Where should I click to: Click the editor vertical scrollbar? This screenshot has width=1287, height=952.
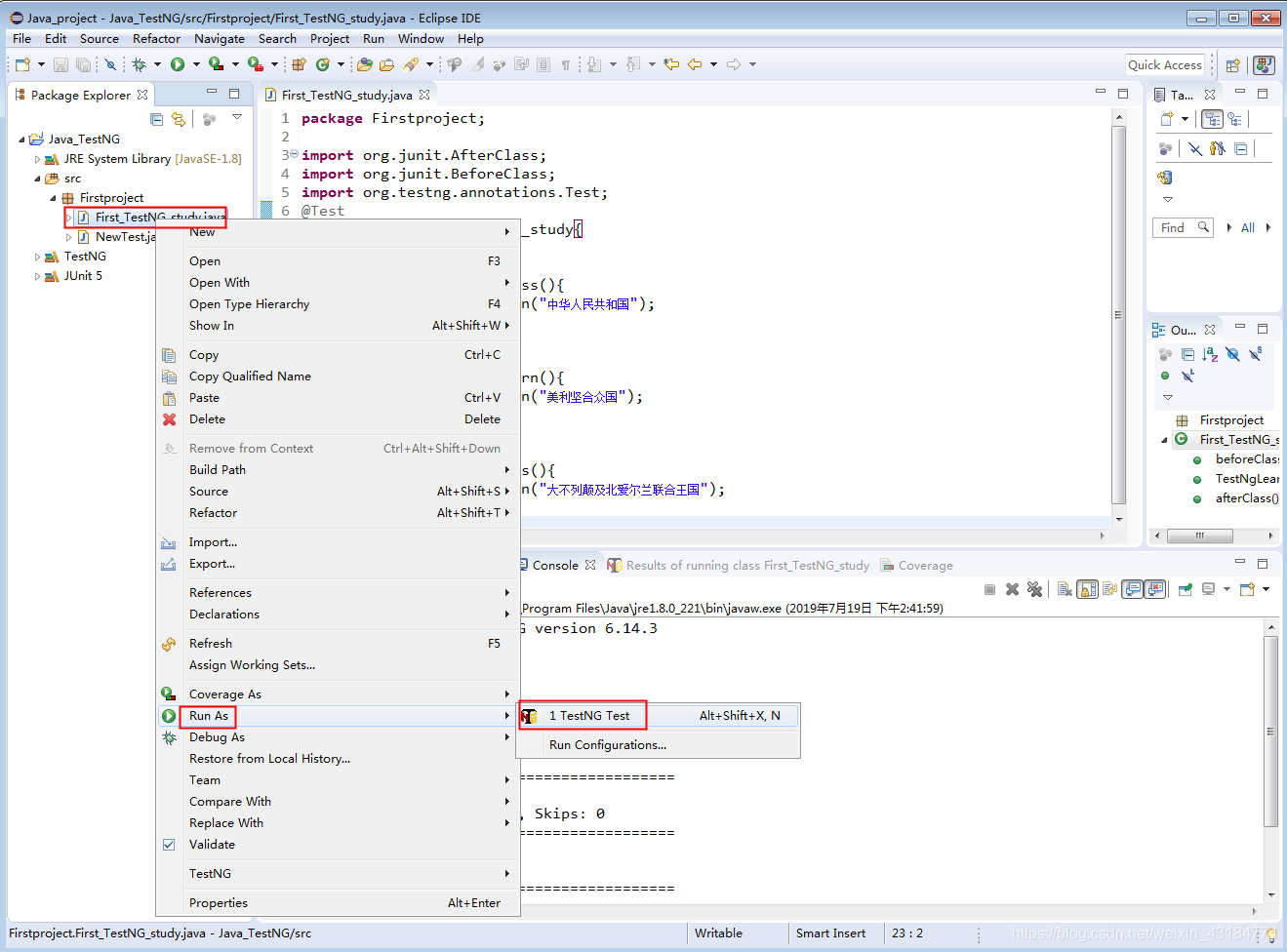1119,314
